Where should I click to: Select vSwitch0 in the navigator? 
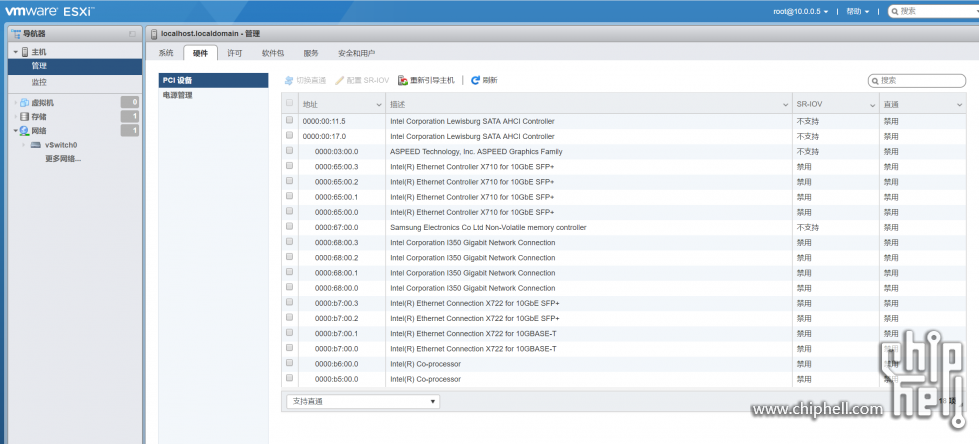61,145
